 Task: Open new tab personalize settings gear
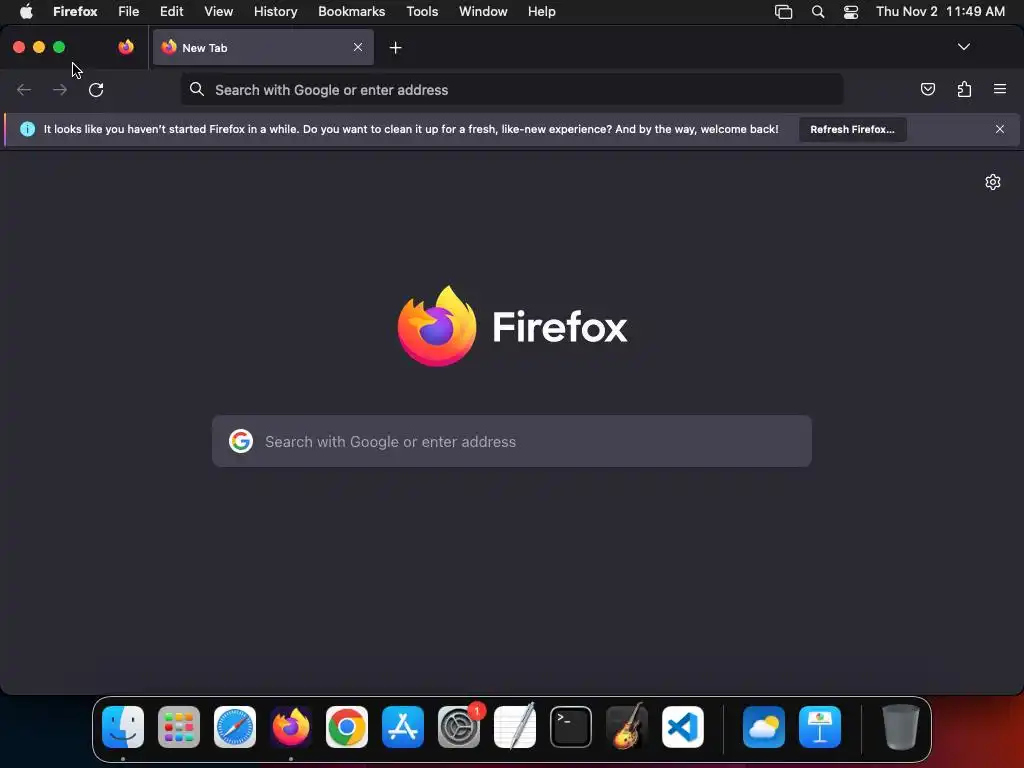click(x=993, y=182)
